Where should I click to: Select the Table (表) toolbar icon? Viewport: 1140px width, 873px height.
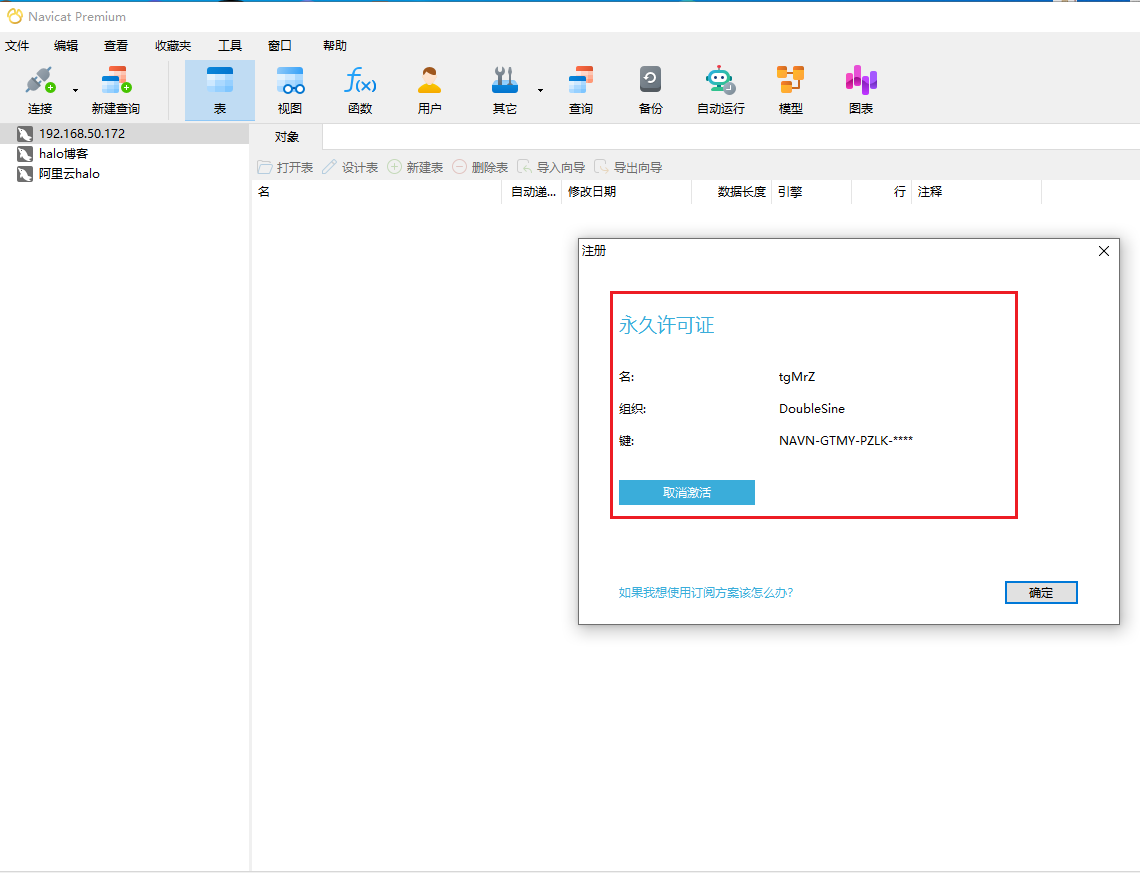[220, 90]
